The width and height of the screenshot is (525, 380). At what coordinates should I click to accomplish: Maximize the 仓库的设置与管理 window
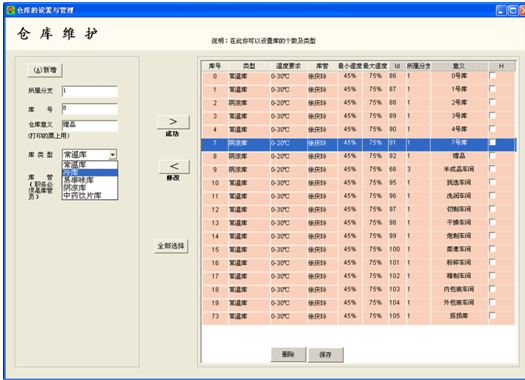click(513, 10)
